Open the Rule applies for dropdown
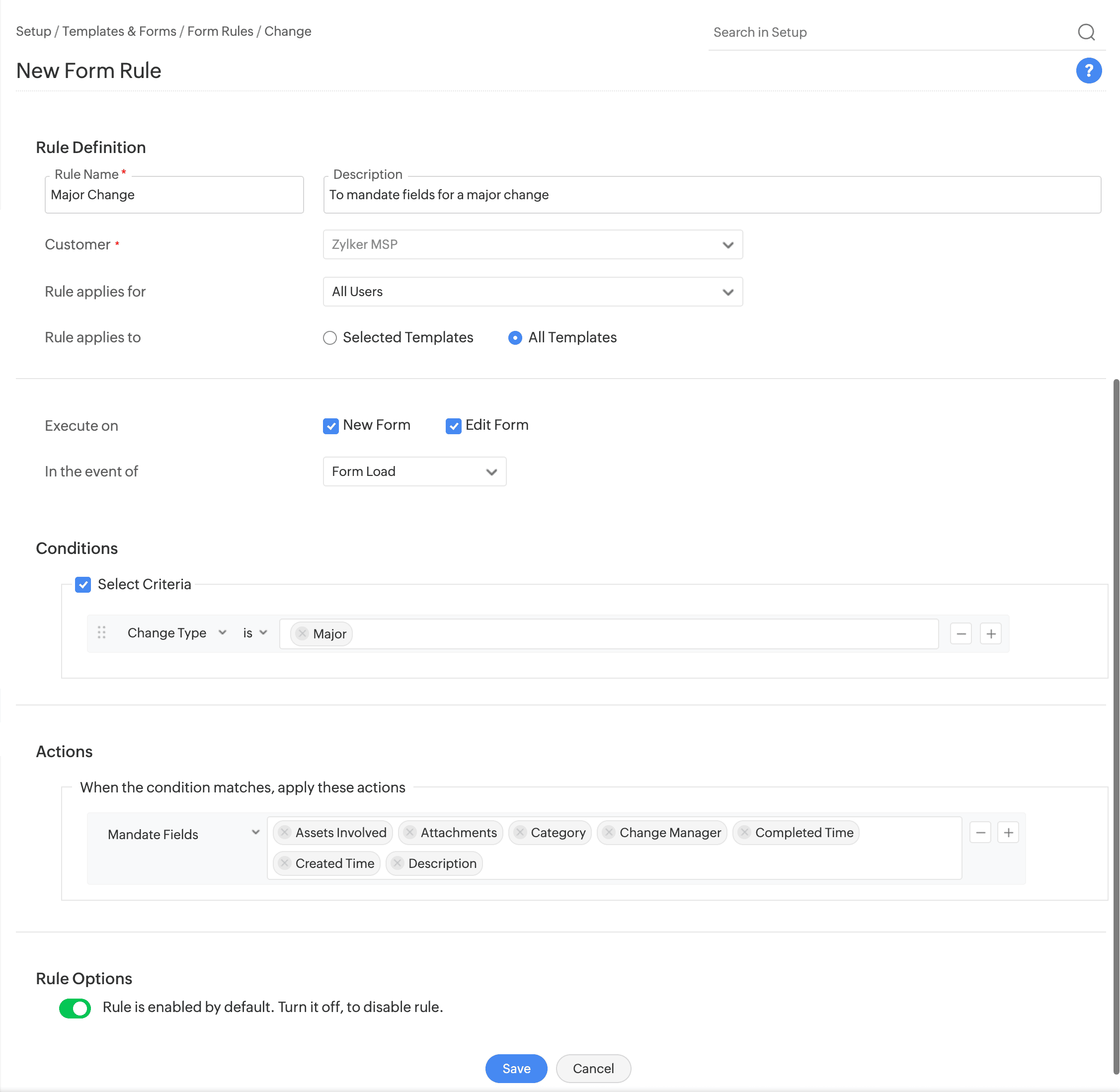 tap(532, 292)
